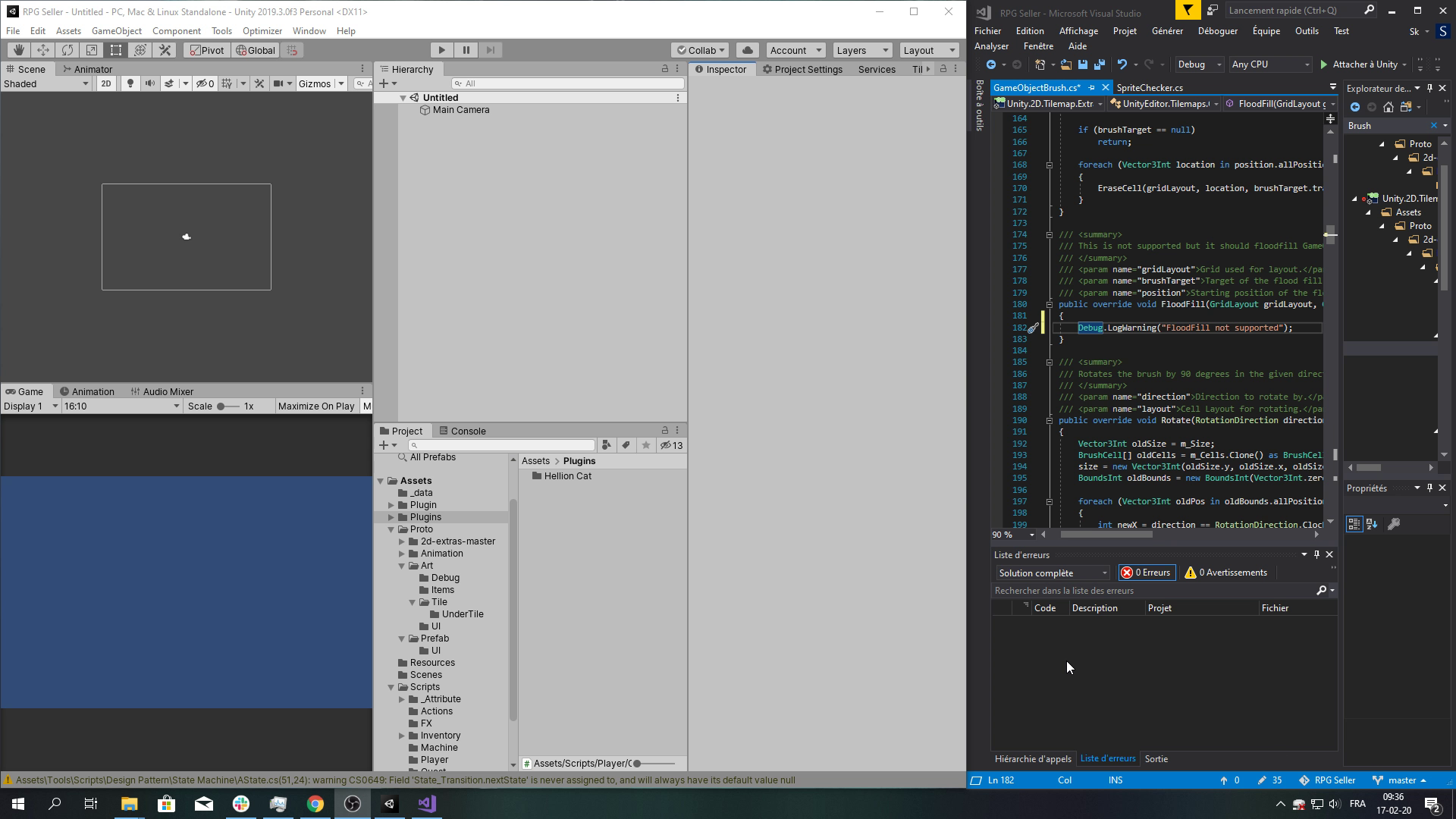Toggle grid snapping in the Unity toolbar
The image size is (1456, 819).
[x=292, y=50]
